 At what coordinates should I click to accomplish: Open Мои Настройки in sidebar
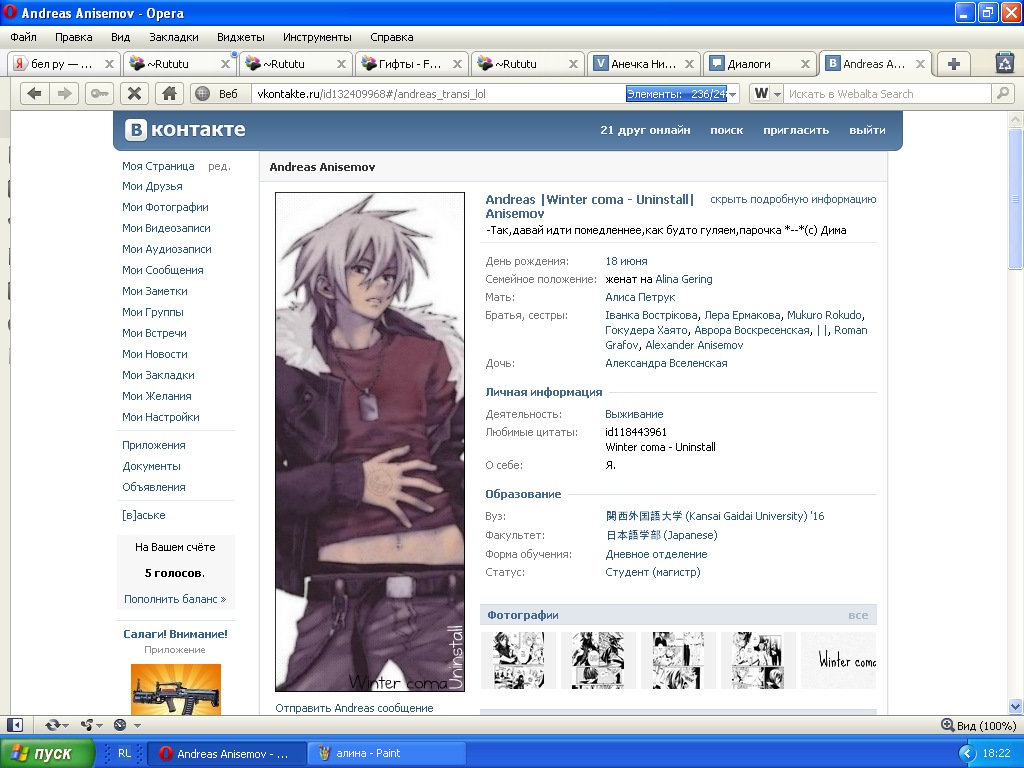[161, 417]
